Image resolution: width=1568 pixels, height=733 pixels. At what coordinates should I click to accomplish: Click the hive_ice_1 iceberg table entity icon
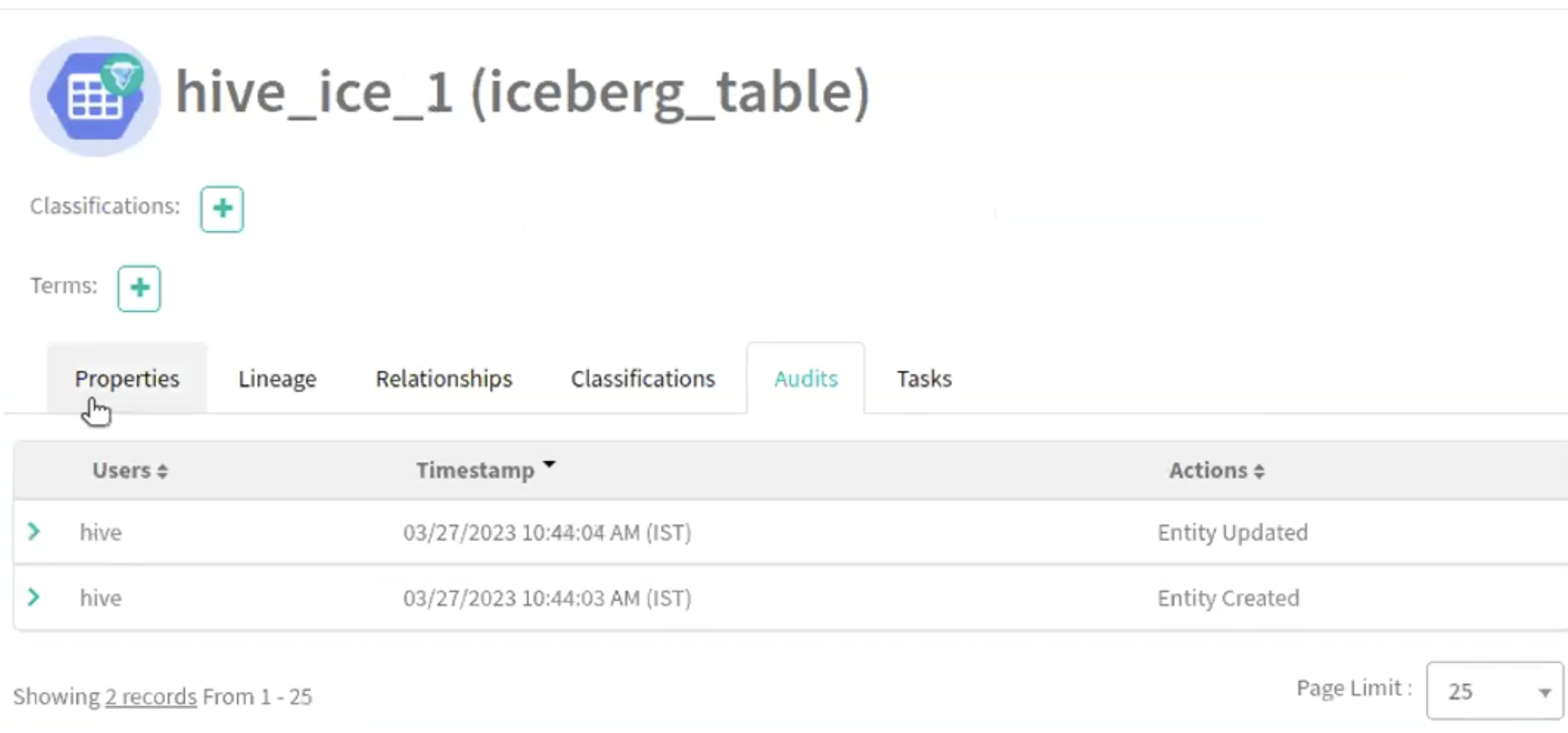click(95, 96)
